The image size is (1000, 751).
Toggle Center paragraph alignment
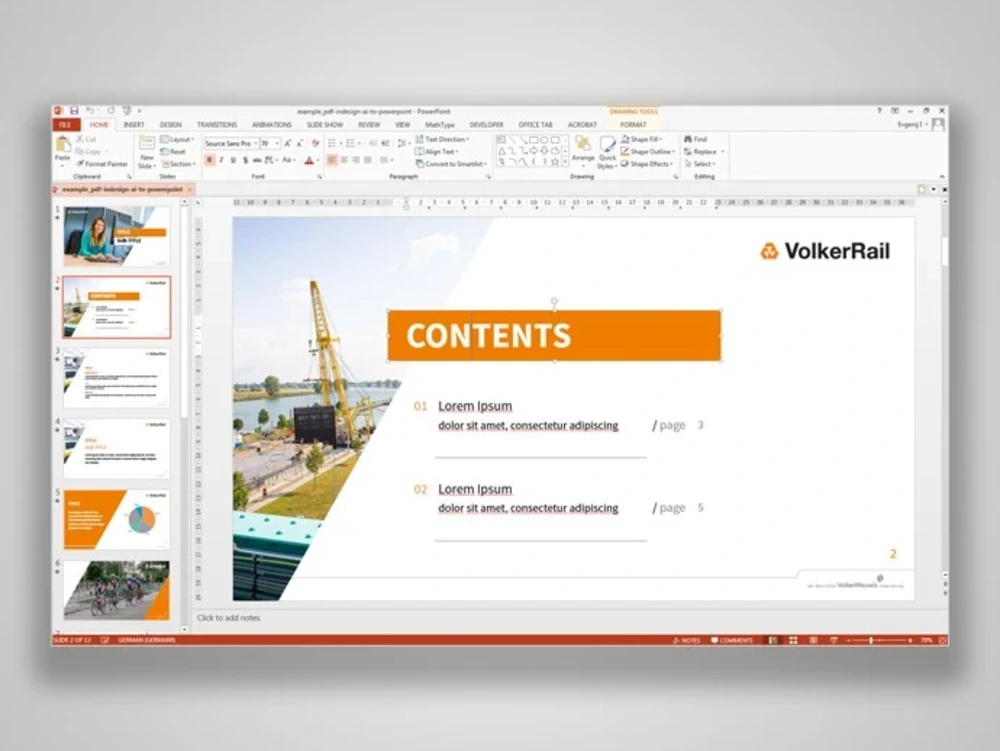[344, 160]
